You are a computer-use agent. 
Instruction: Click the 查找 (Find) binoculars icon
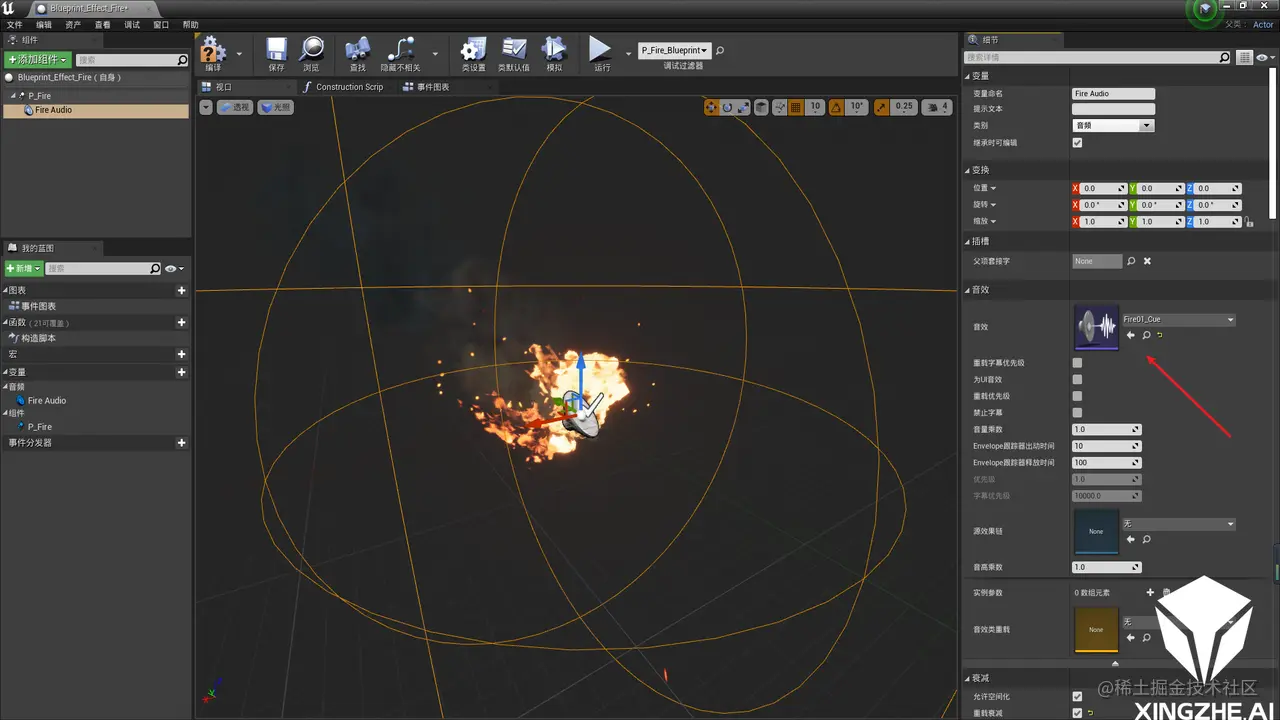tap(358, 51)
